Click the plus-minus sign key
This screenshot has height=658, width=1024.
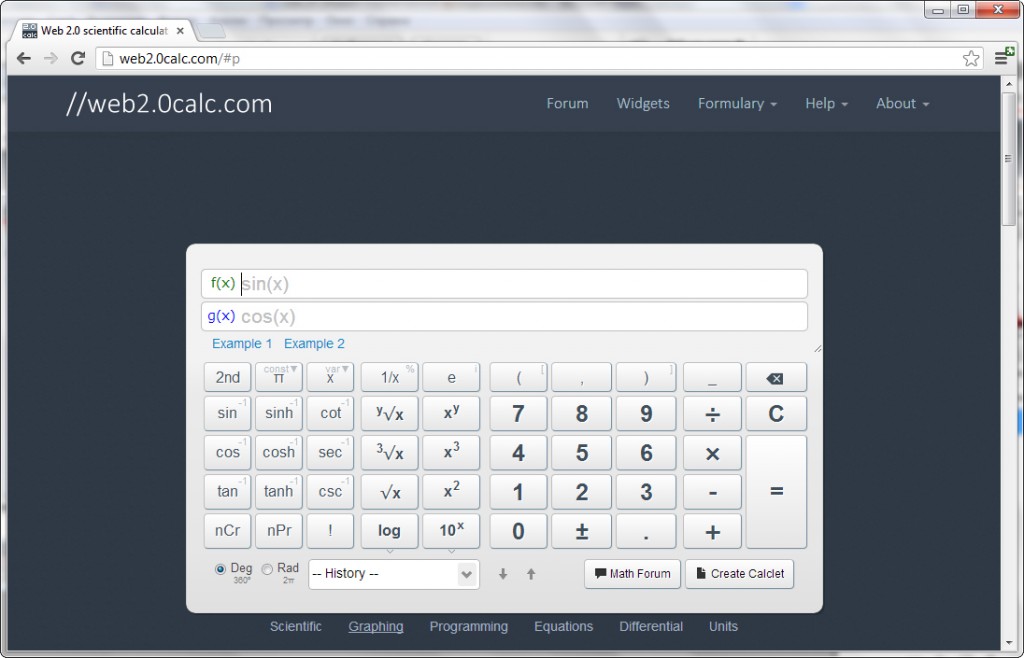pyautogui.click(x=581, y=531)
